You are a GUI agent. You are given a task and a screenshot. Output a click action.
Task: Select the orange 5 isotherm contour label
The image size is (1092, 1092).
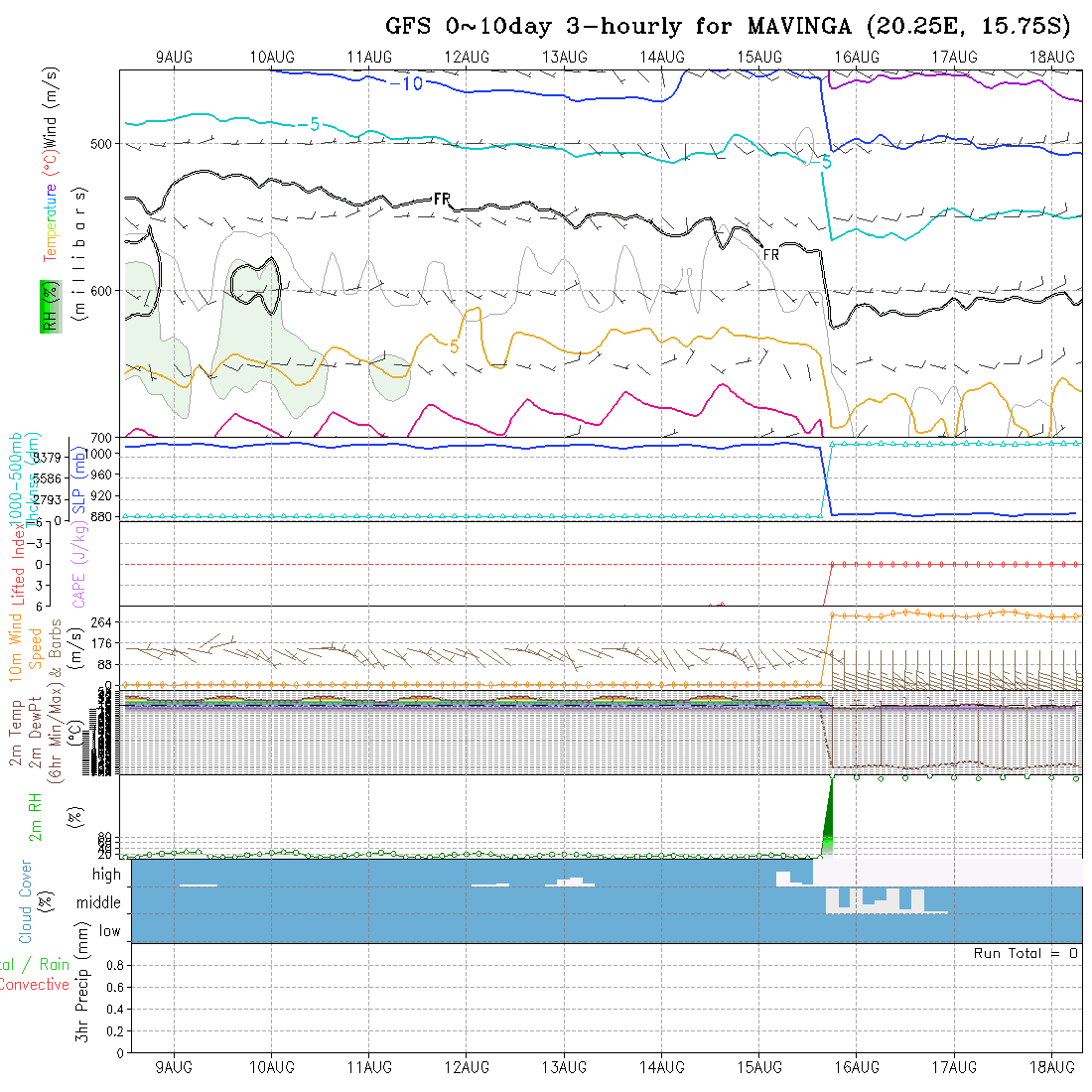click(x=454, y=346)
